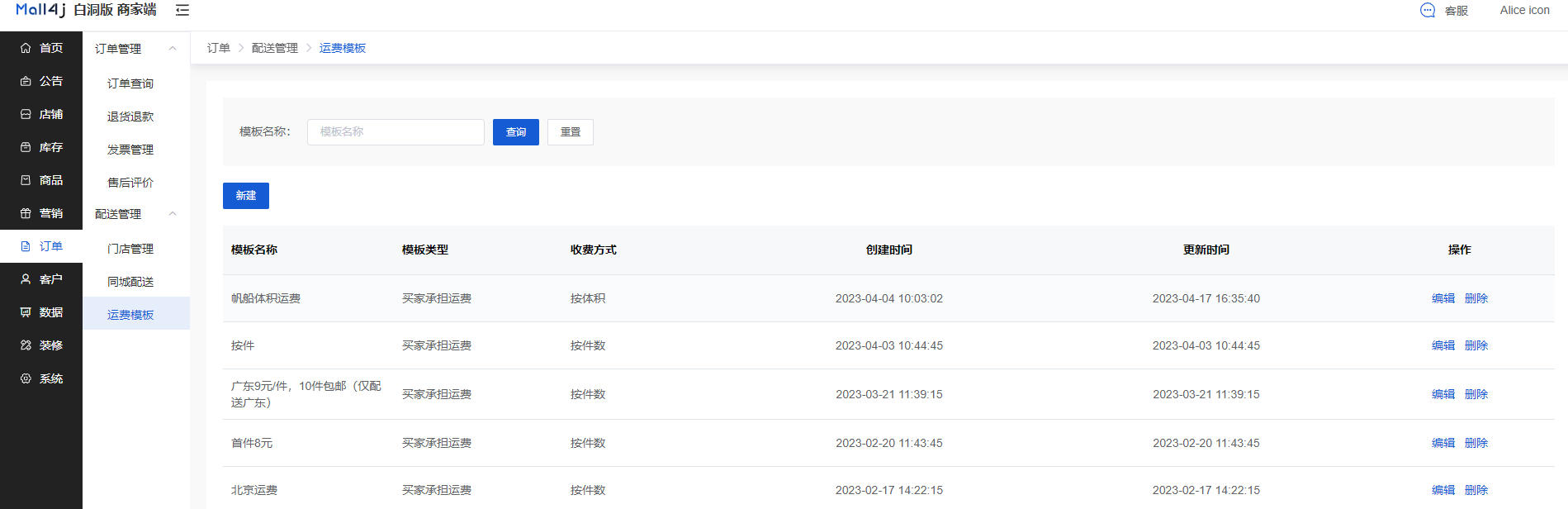Click the 商品 product icon
Viewport: 1568px width, 509px height.
(26, 180)
